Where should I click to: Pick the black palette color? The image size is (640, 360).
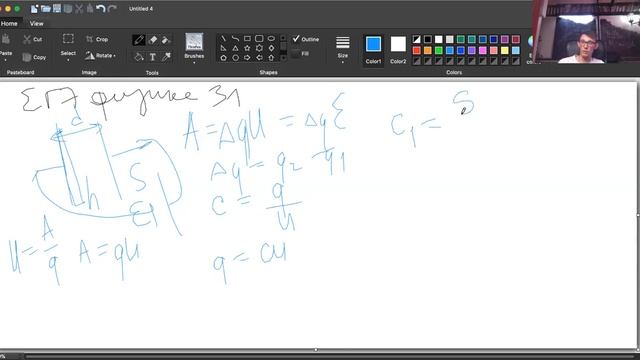click(x=427, y=39)
